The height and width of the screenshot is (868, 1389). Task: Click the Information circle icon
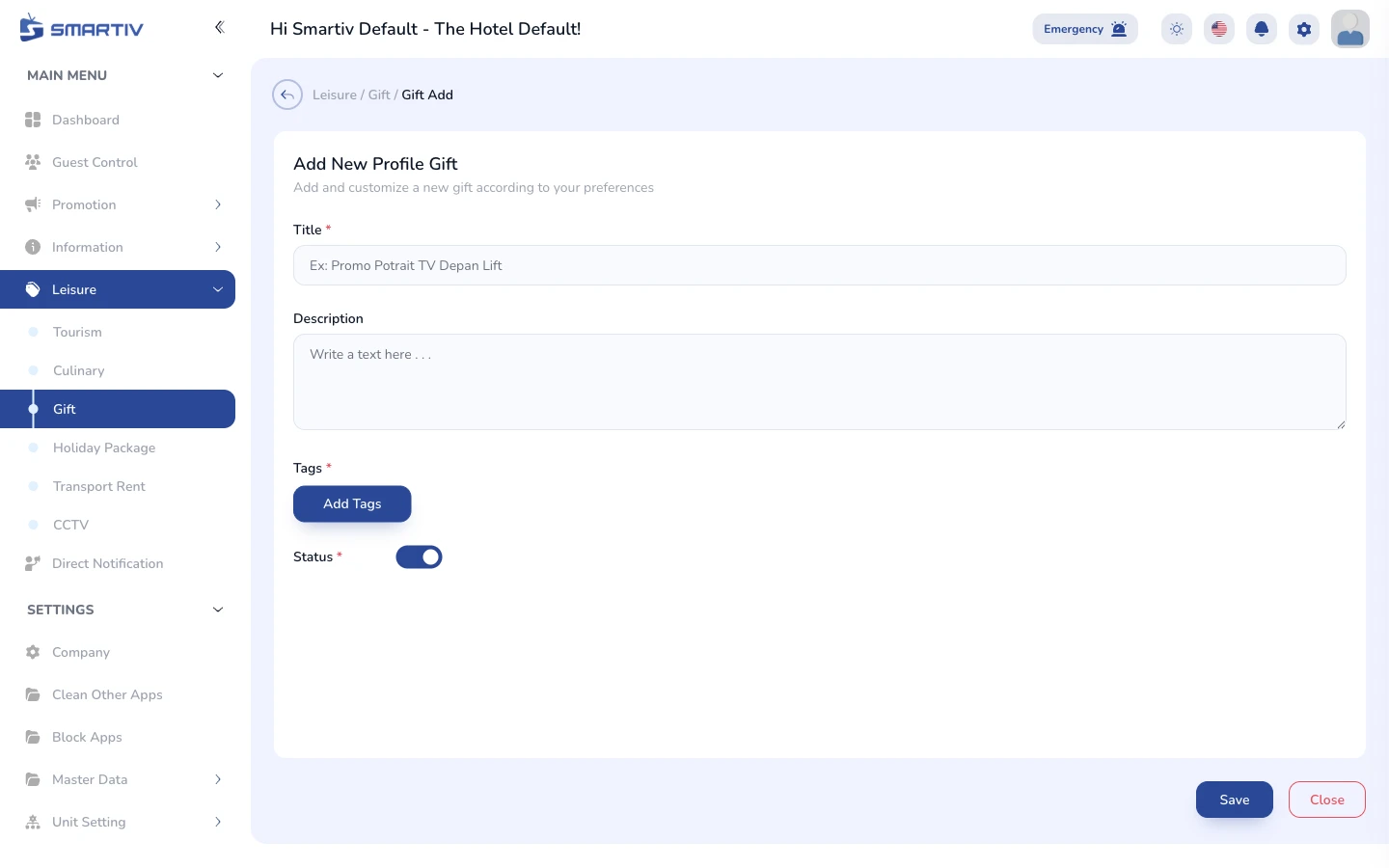[33, 247]
